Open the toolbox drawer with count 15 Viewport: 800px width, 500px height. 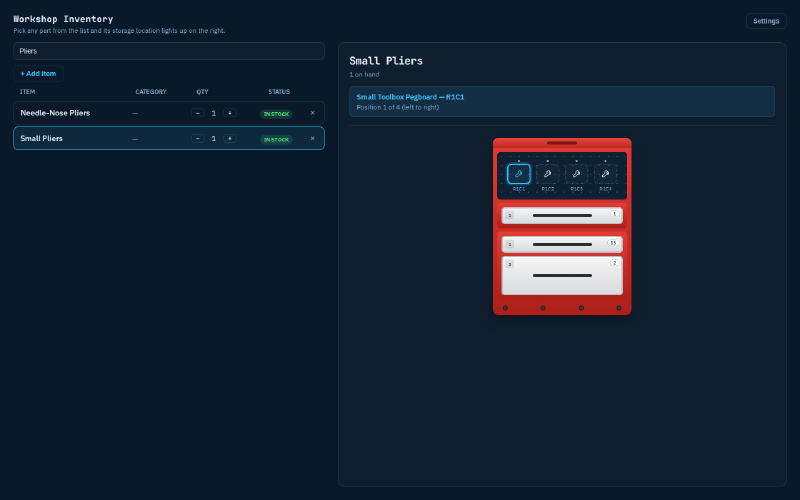562,244
